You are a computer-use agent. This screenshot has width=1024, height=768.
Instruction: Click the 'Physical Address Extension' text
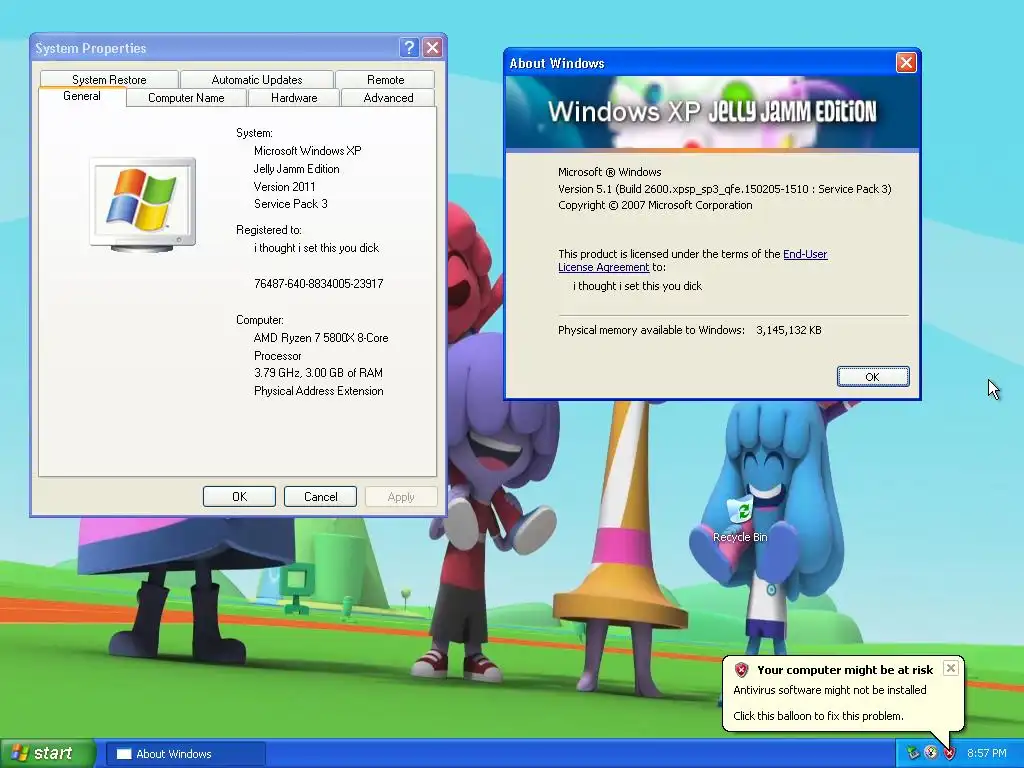[318, 391]
